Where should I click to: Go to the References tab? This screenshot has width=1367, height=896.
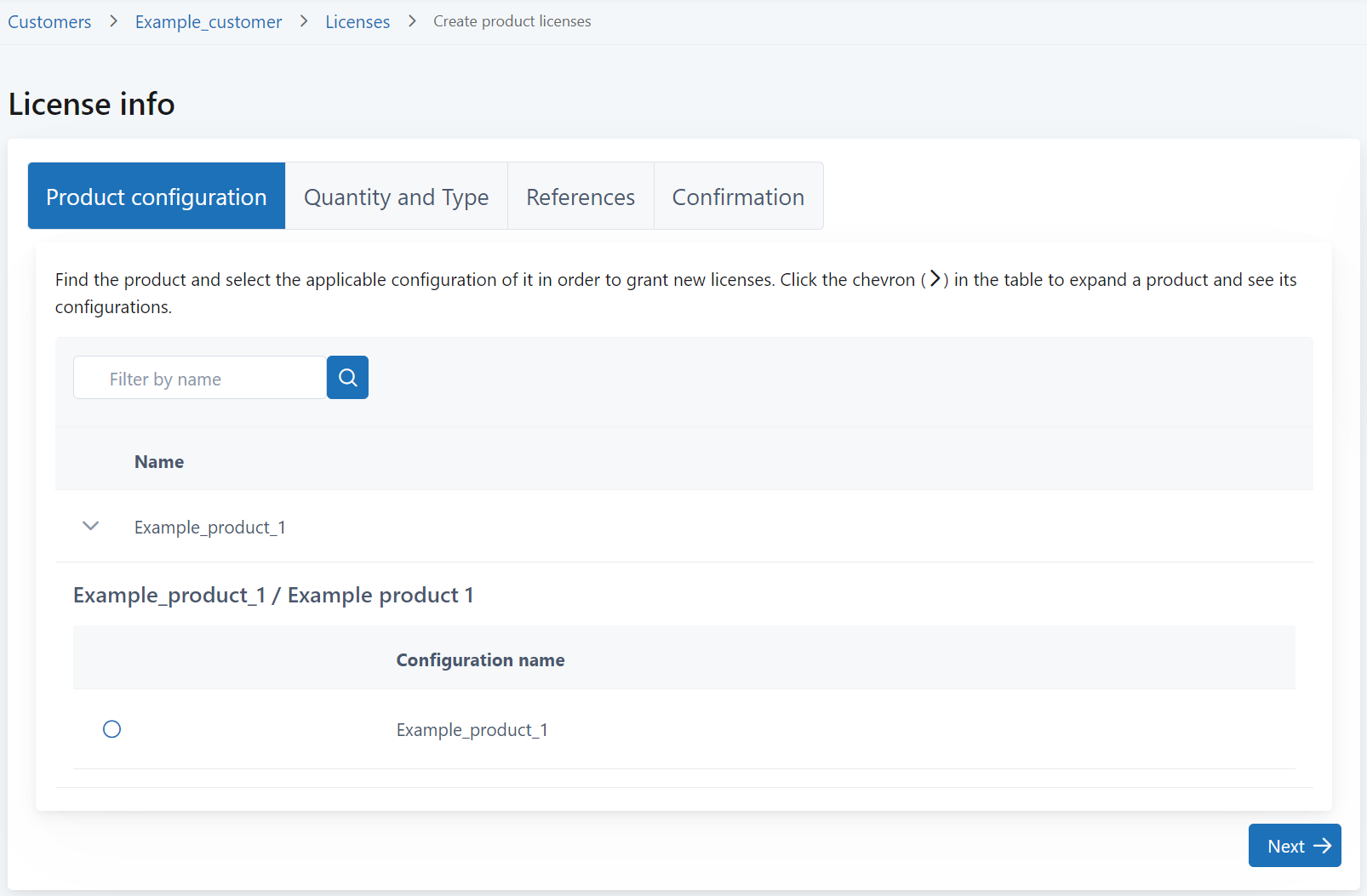581,196
